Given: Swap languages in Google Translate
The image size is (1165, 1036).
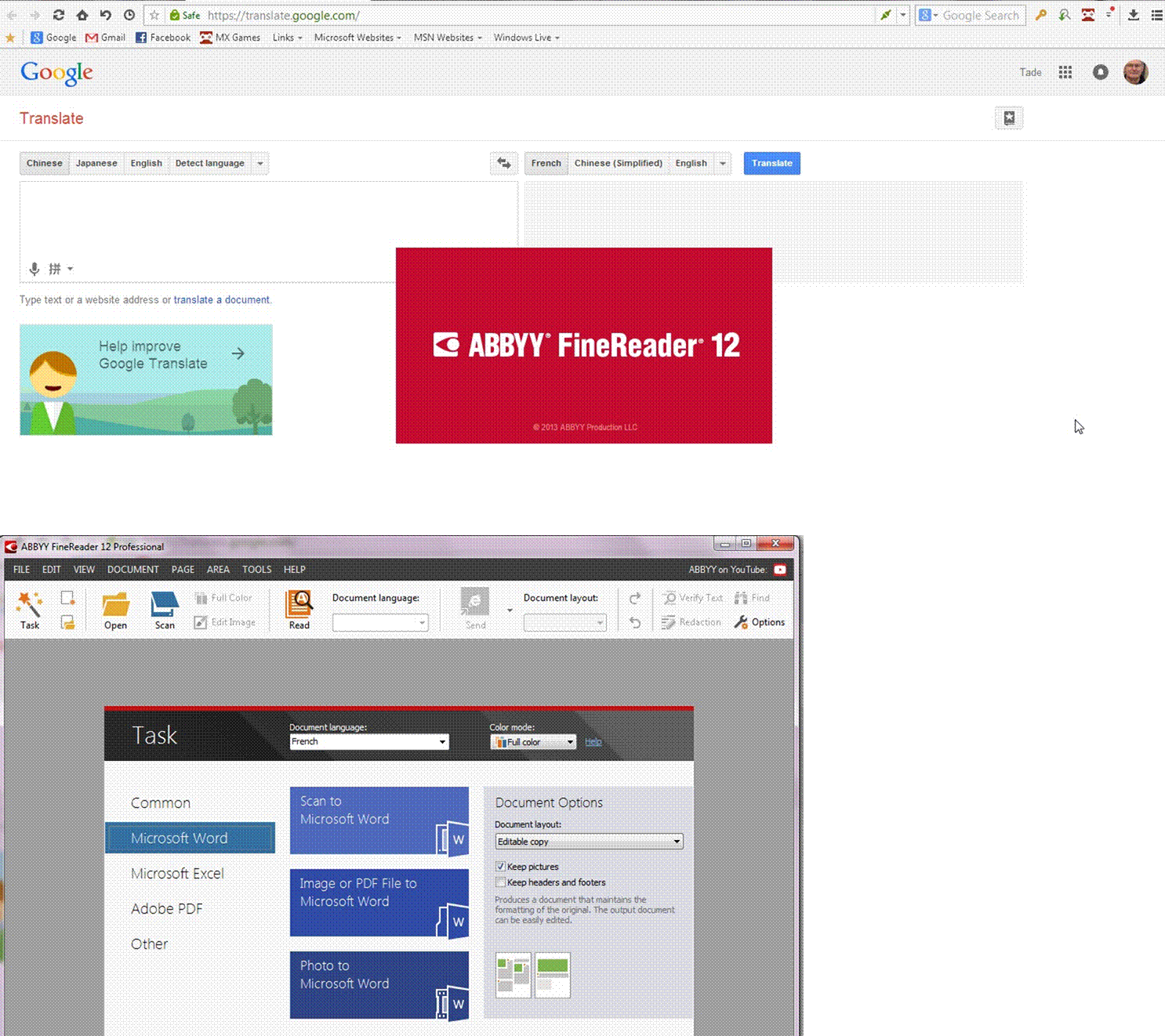Looking at the screenshot, I should [504, 163].
